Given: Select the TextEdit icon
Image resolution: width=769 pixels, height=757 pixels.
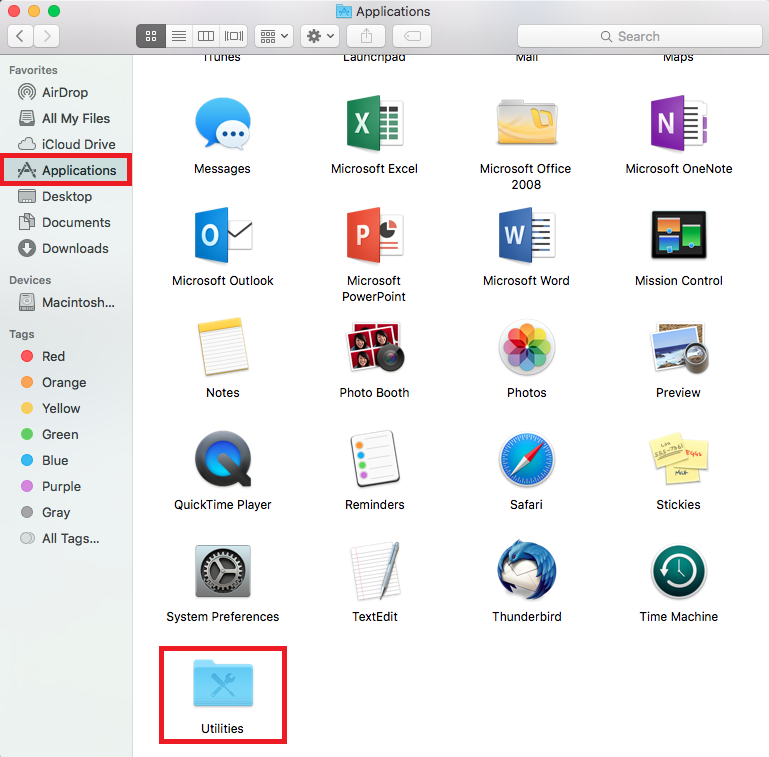Looking at the screenshot, I should point(376,571).
